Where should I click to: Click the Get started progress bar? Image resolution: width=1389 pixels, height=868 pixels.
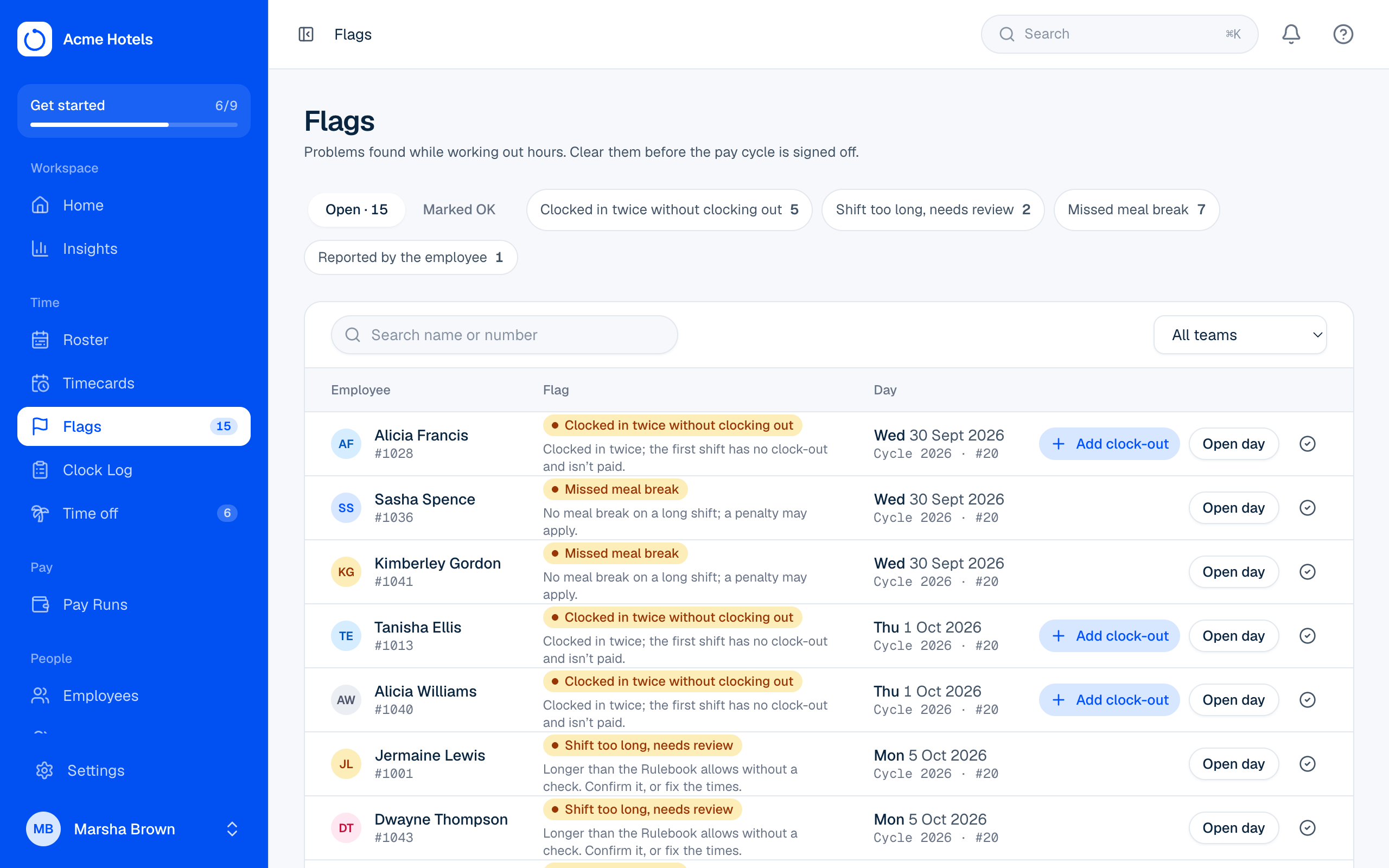point(133,125)
